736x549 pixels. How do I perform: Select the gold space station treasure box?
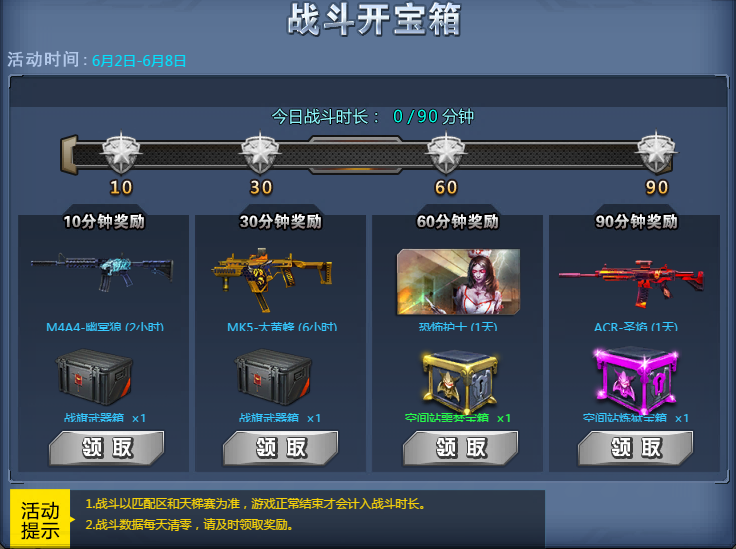pyautogui.click(x=460, y=381)
